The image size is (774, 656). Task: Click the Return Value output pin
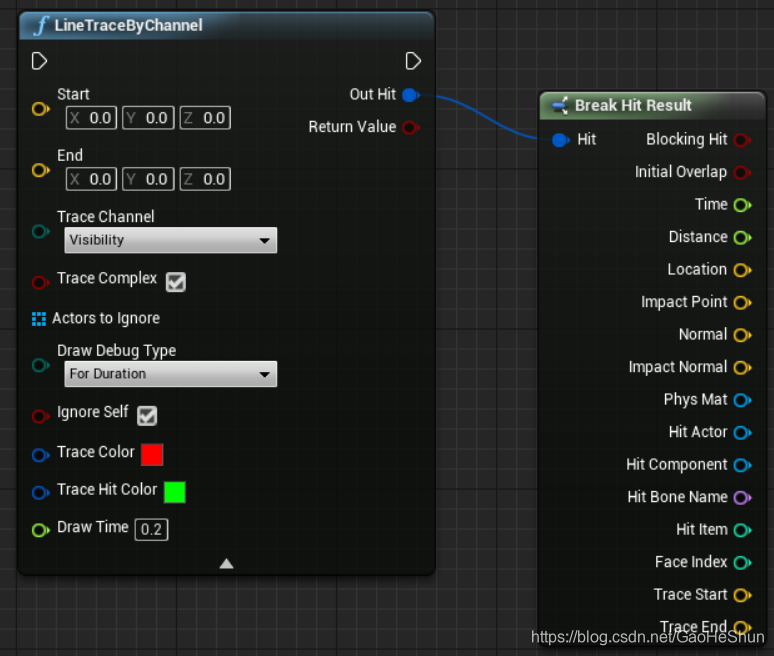coord(411,128)
